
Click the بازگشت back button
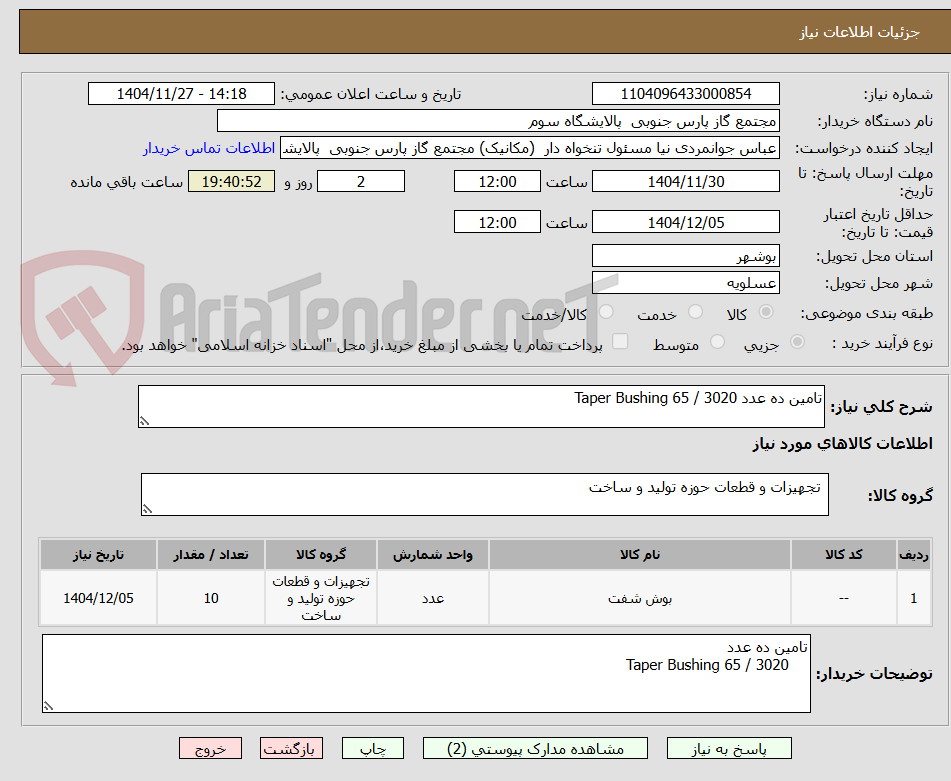tap(291, 748)
